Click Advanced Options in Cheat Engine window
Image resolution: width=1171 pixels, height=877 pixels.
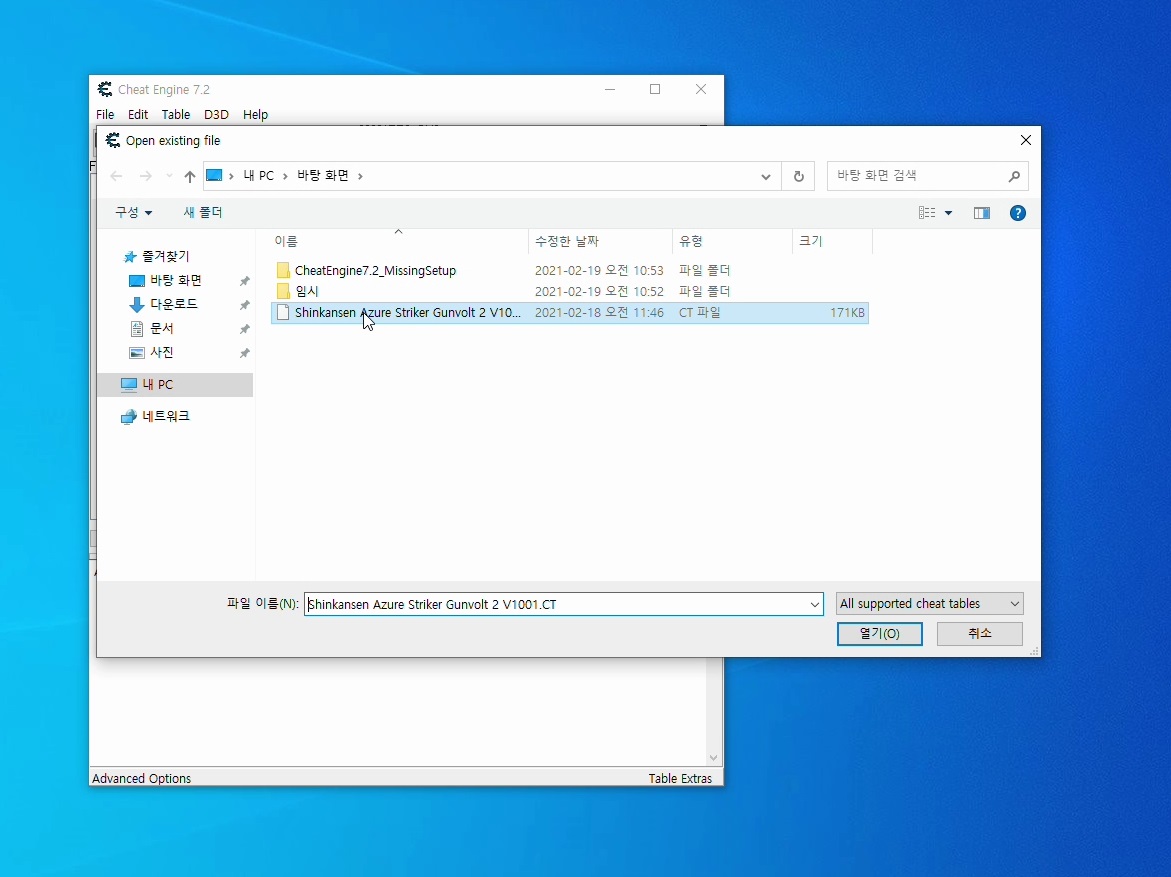(141, 778)
